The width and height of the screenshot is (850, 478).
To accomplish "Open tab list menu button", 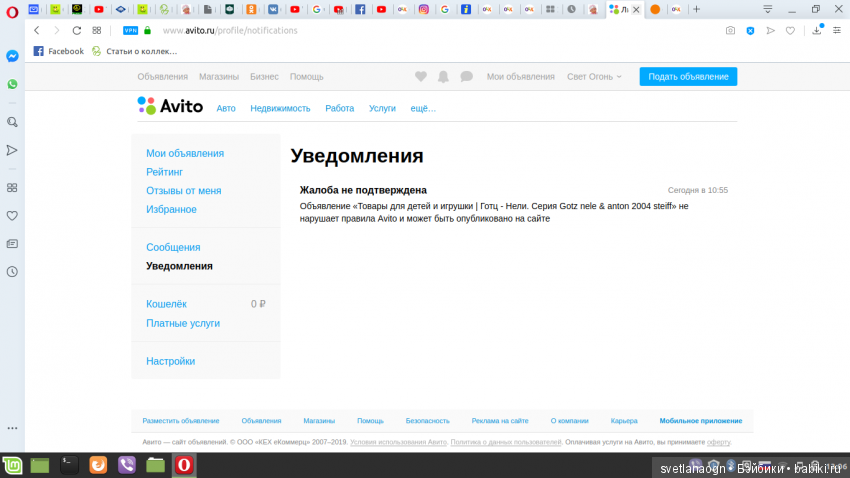I will coord(768,9).
